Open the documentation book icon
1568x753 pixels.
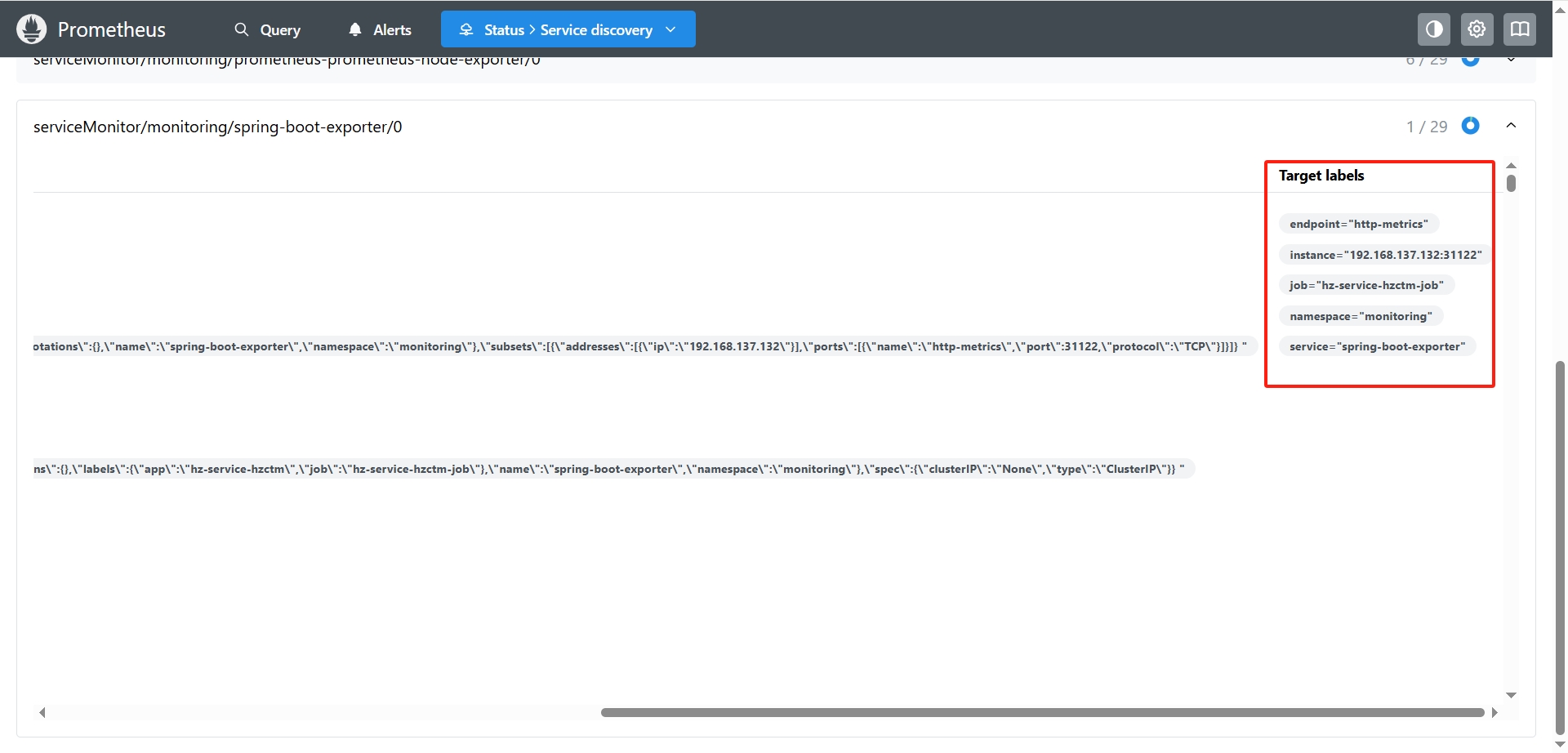(1519, 29)
